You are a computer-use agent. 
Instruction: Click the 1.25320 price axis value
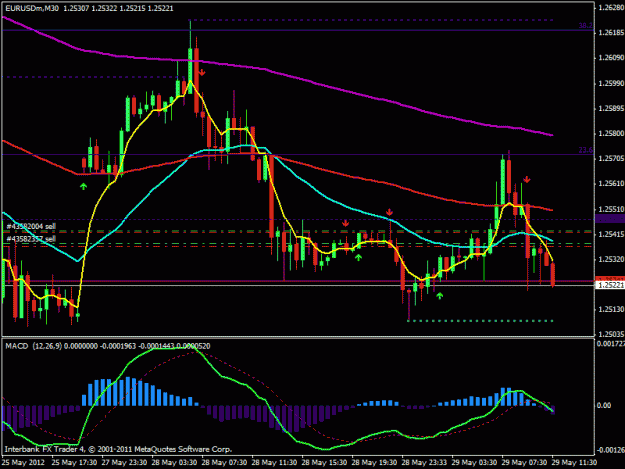tap(611, 259)
